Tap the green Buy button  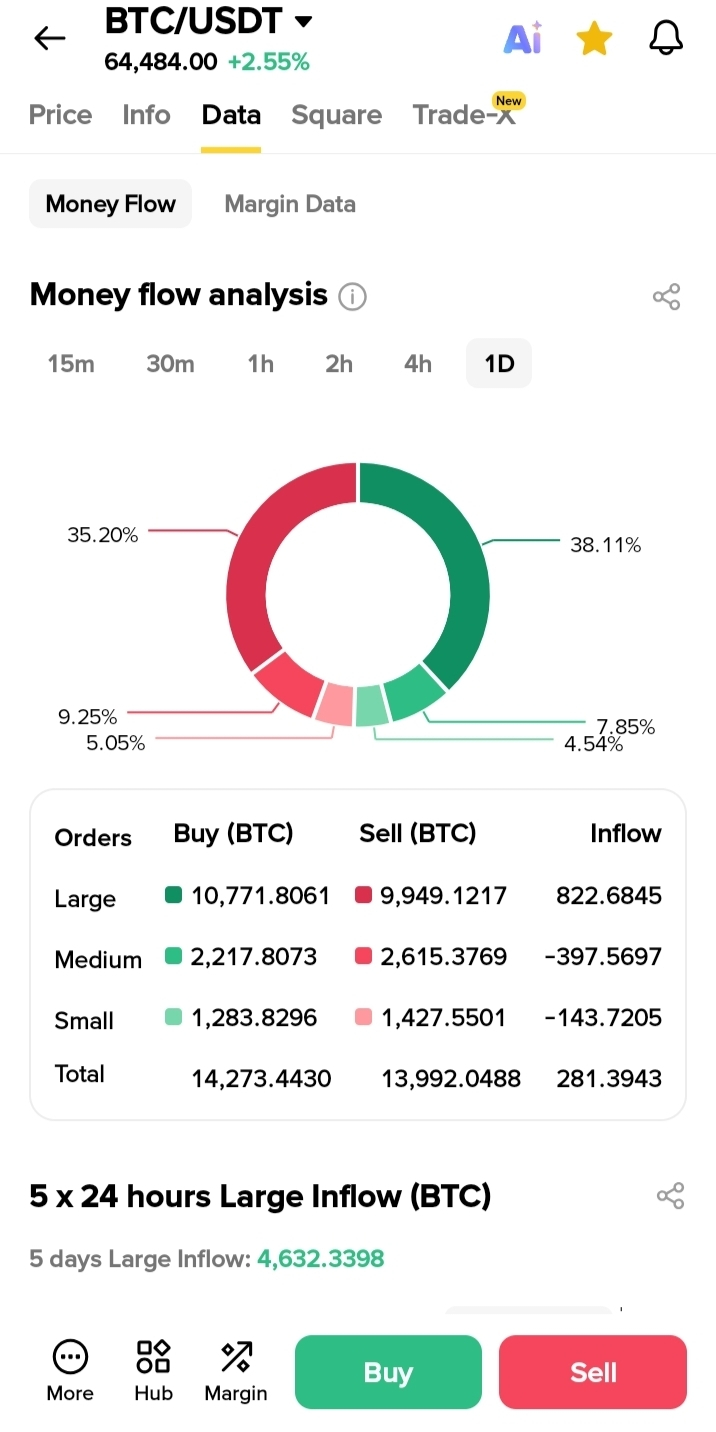(388, 1372)
